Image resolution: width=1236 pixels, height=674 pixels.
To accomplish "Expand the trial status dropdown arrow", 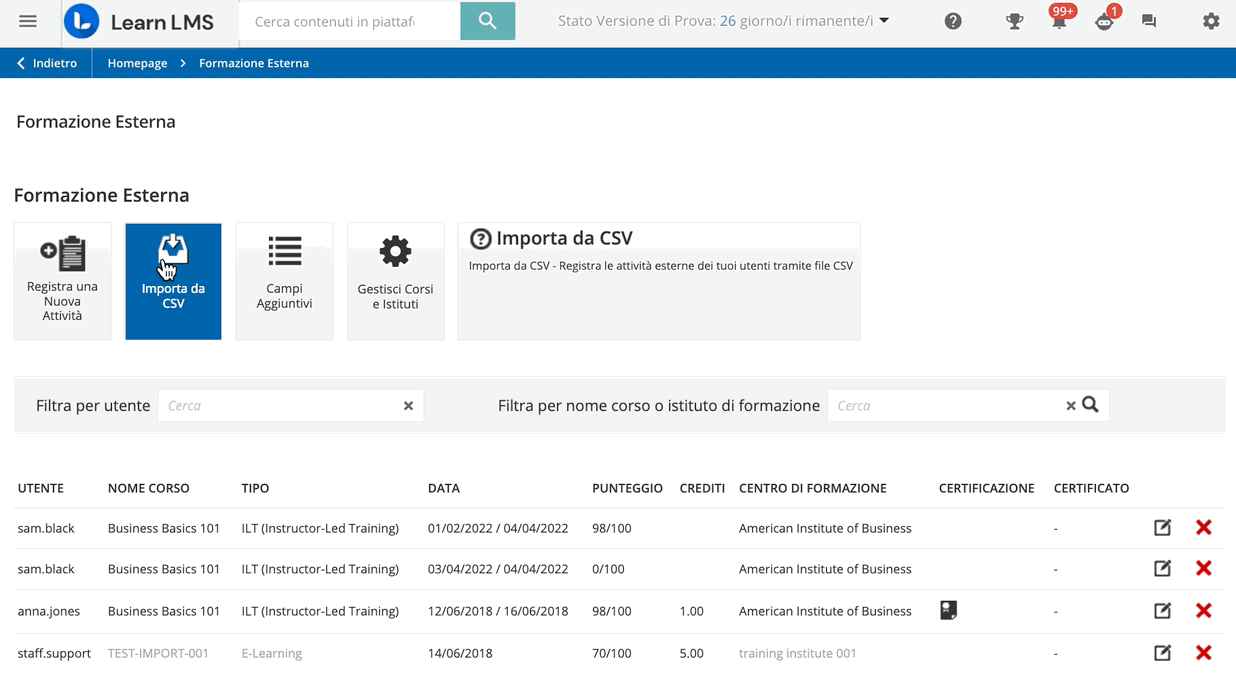I will 884,18.
